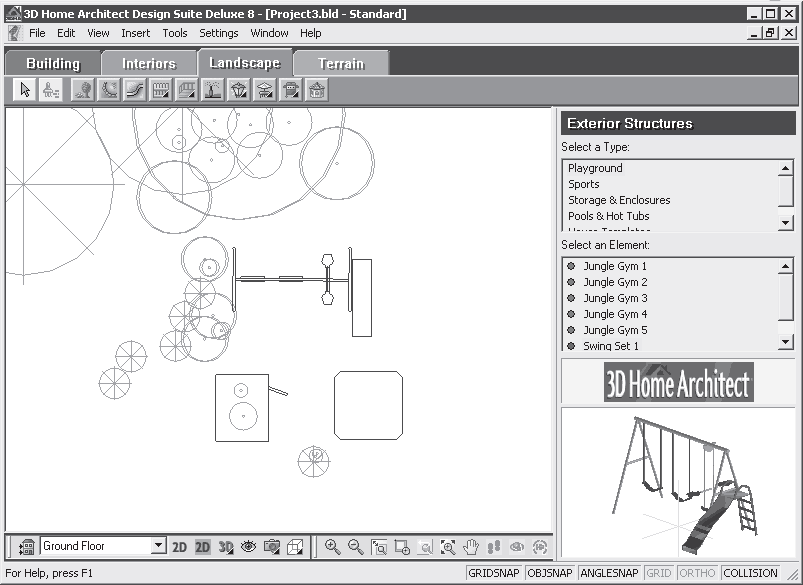Choose Pools & Hot Tubs type
The image size is (803, 585).
pos(608,216)
